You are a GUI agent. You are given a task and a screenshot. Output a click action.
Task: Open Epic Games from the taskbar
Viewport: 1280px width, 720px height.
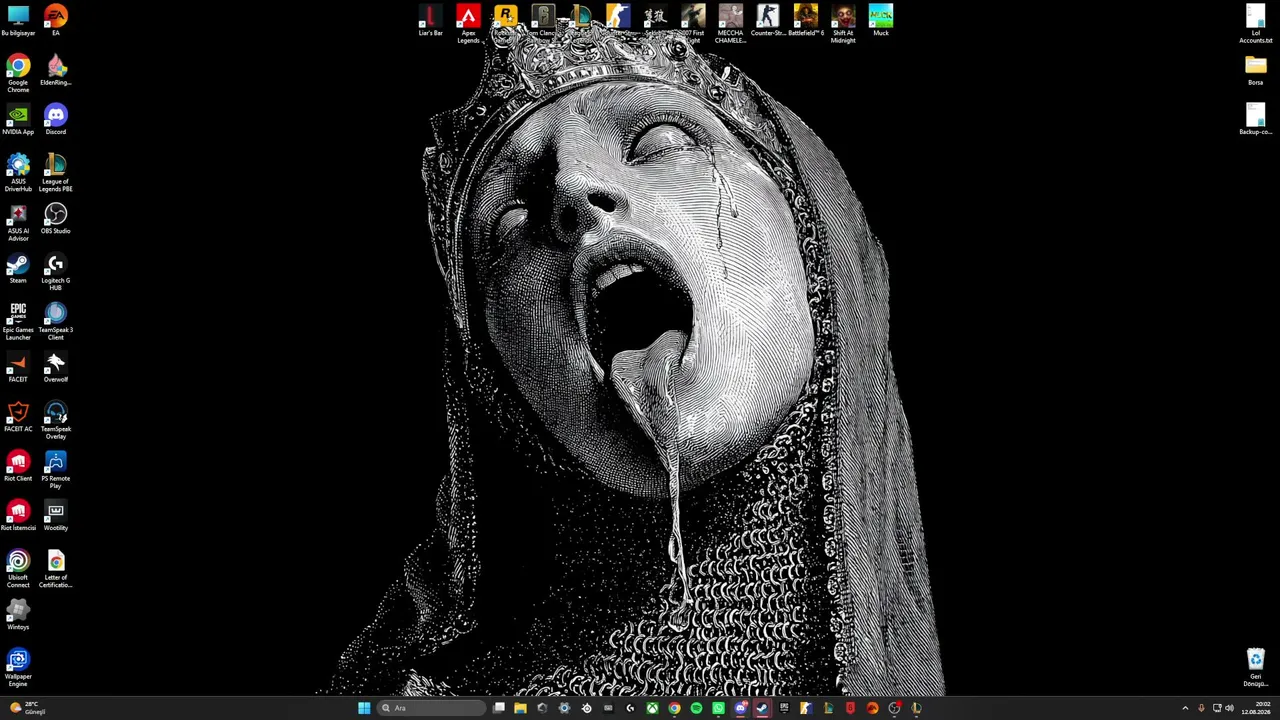coord(784,708)
